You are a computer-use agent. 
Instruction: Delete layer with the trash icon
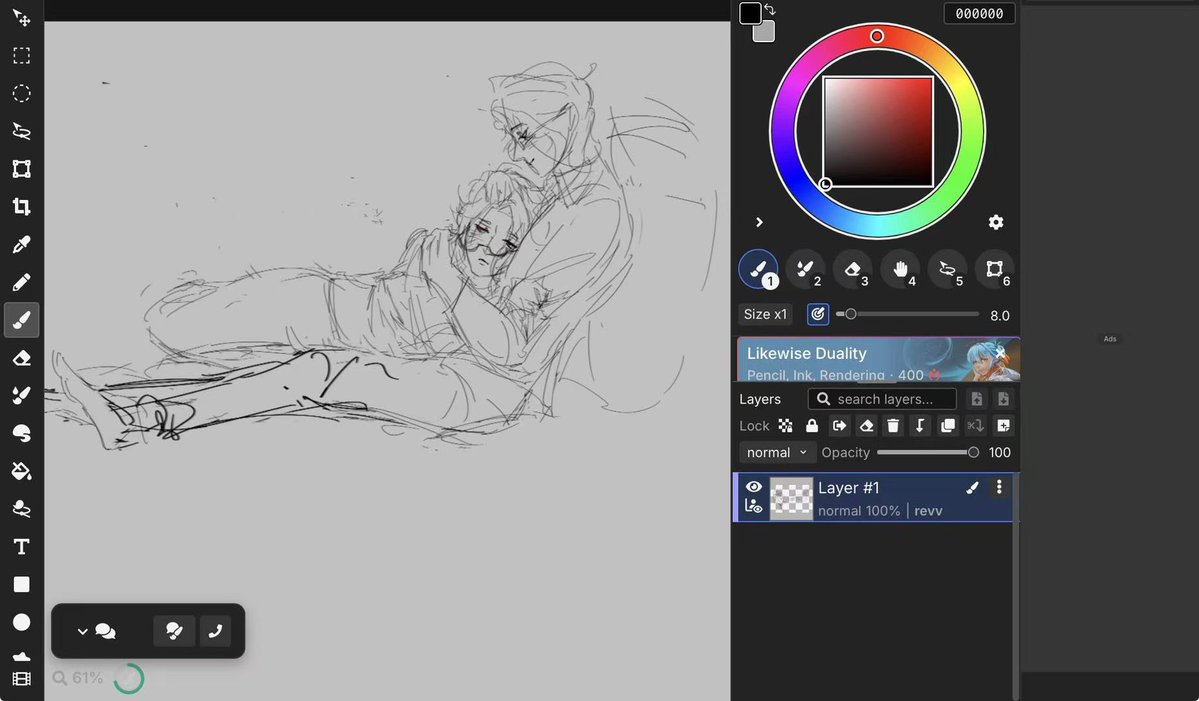click(893, 426)
